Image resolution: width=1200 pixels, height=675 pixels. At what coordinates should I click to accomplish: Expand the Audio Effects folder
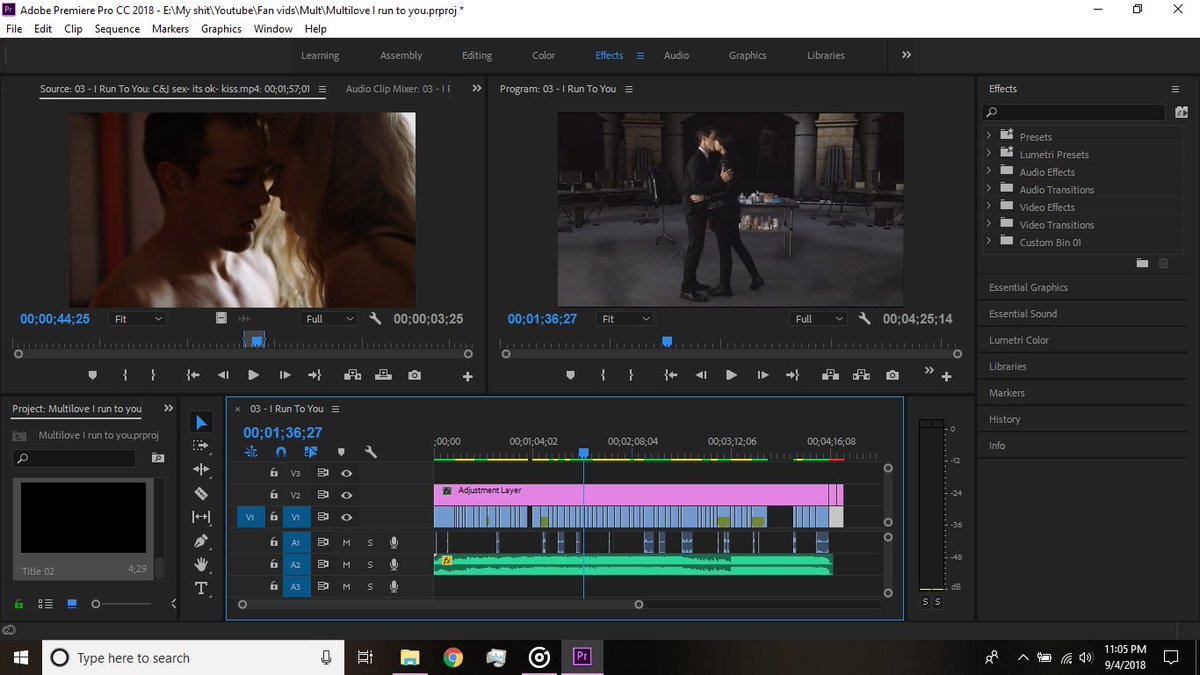click(989, 172)
